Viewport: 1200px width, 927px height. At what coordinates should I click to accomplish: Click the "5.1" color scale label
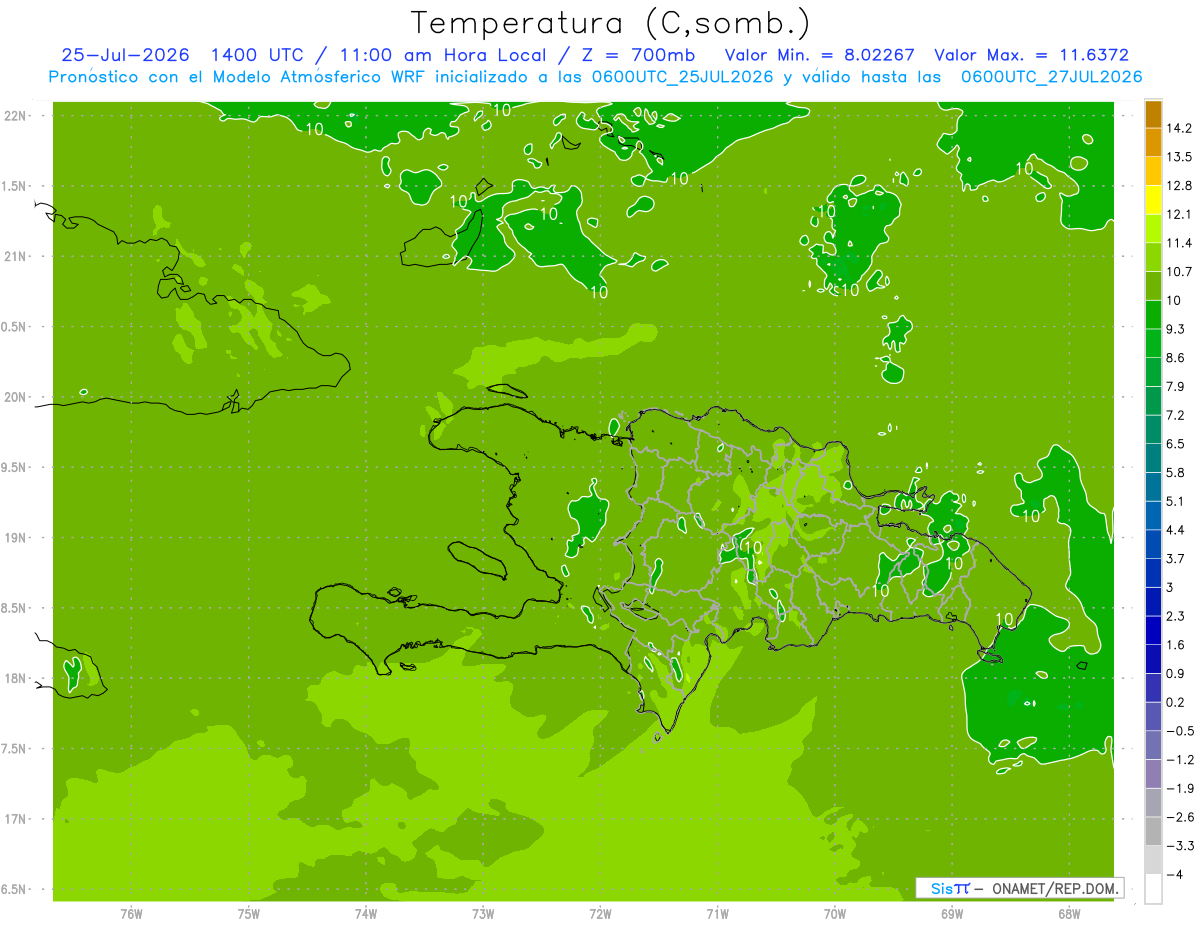1176,501
